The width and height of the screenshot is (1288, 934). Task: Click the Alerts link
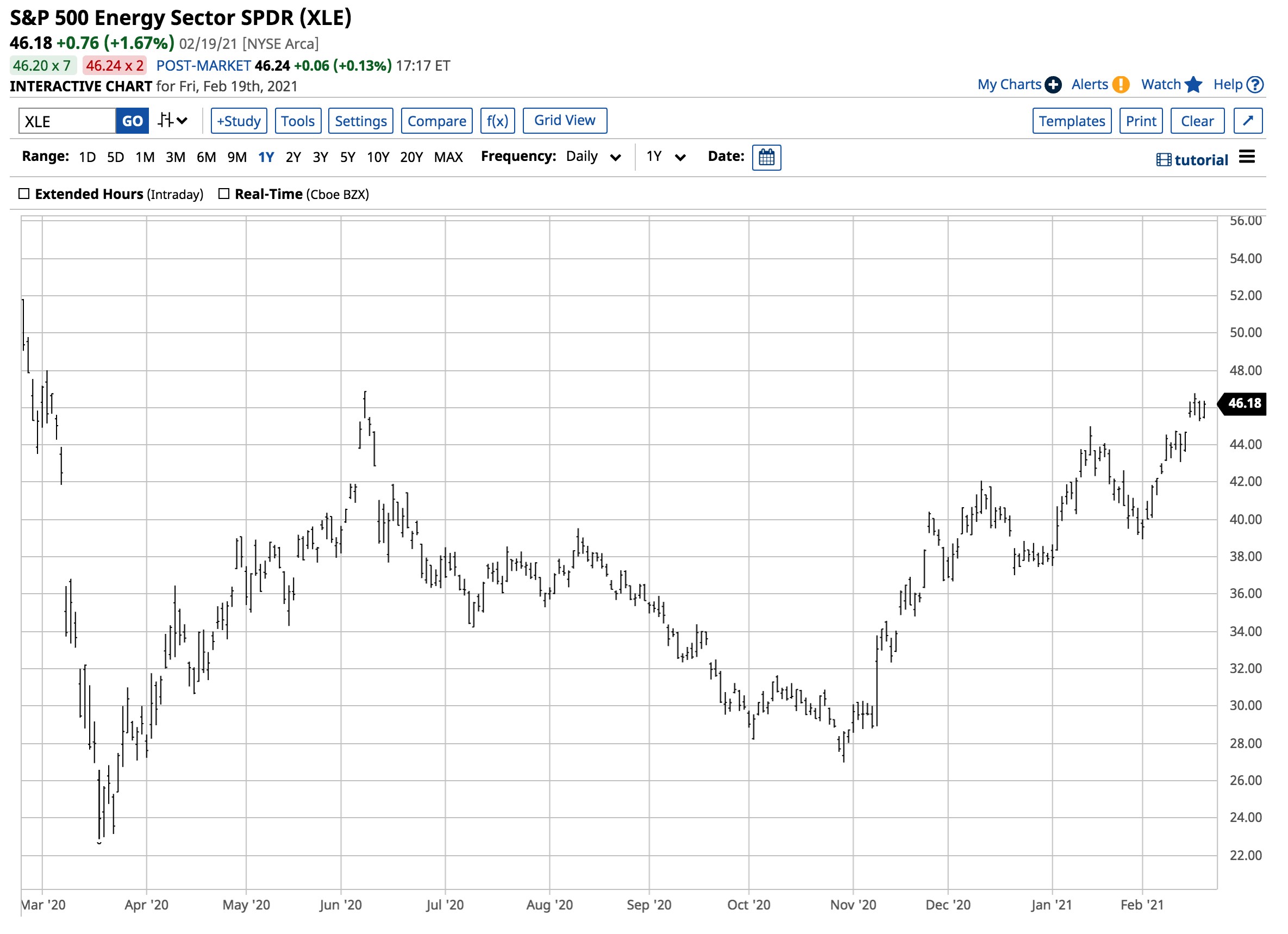[1089, 85]
